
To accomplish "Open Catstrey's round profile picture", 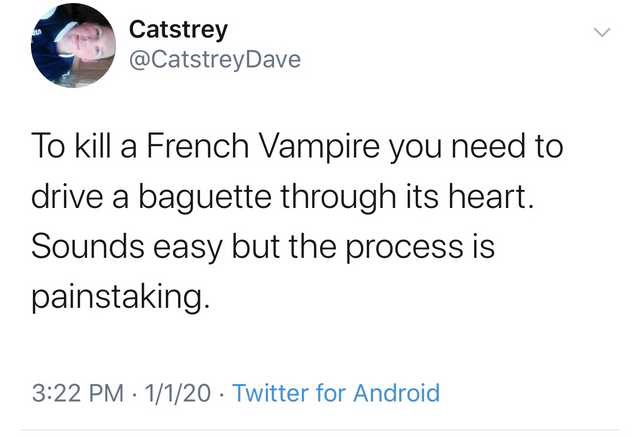I will coord(73,45).
